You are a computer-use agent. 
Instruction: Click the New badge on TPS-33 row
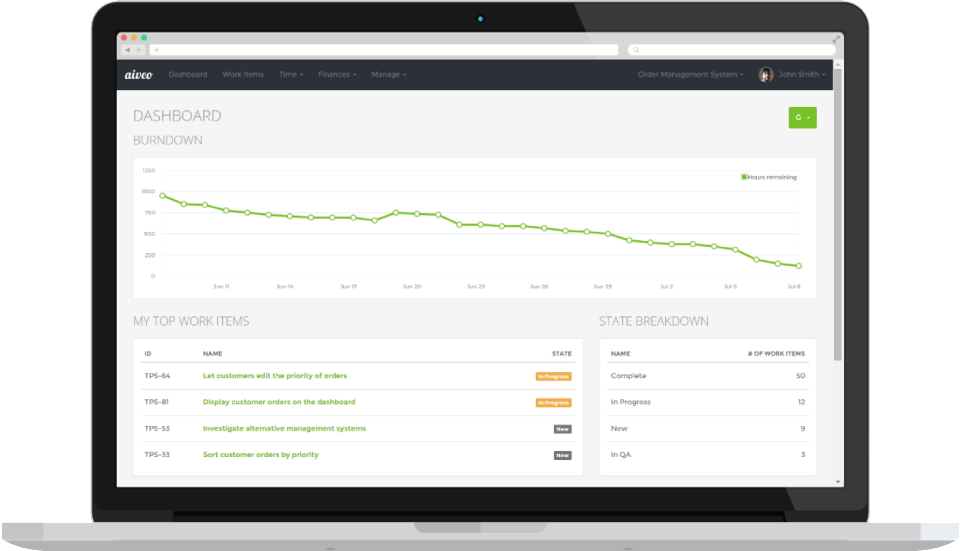[563, 455]
